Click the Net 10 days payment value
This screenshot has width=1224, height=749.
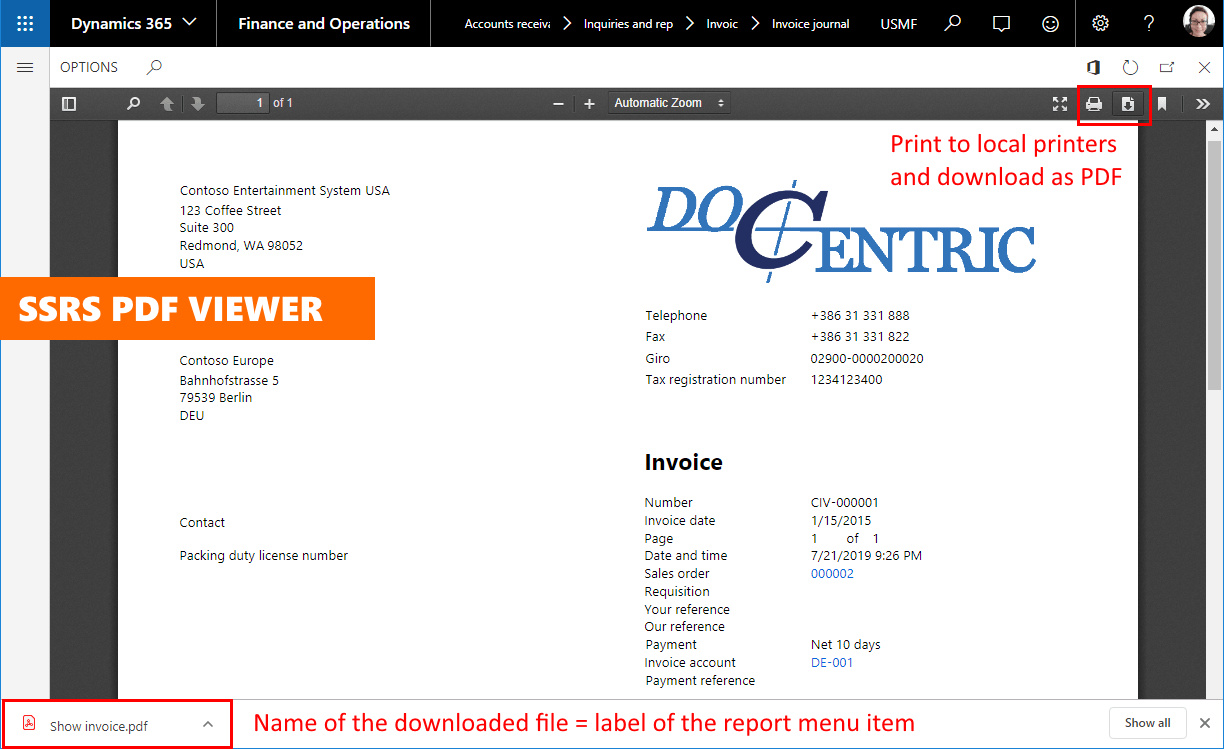click(x=846, y=645)
